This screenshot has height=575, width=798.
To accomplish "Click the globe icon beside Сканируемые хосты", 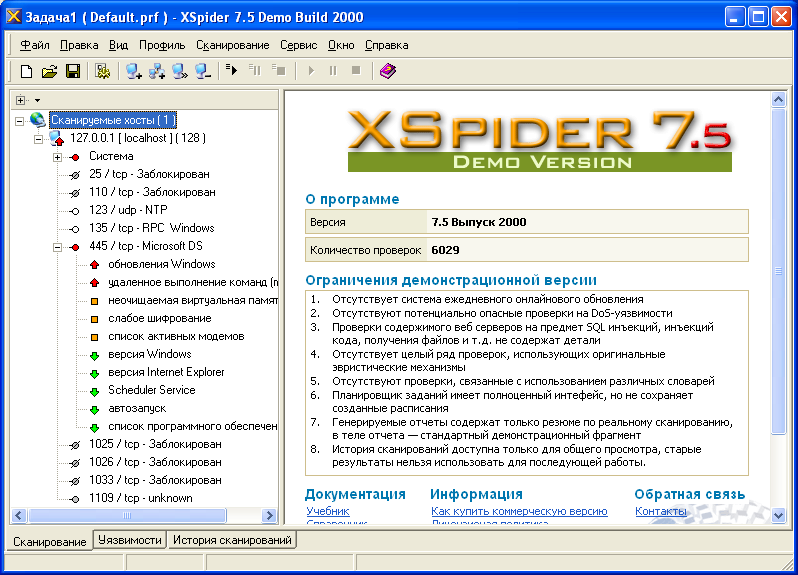I will 38,120.
